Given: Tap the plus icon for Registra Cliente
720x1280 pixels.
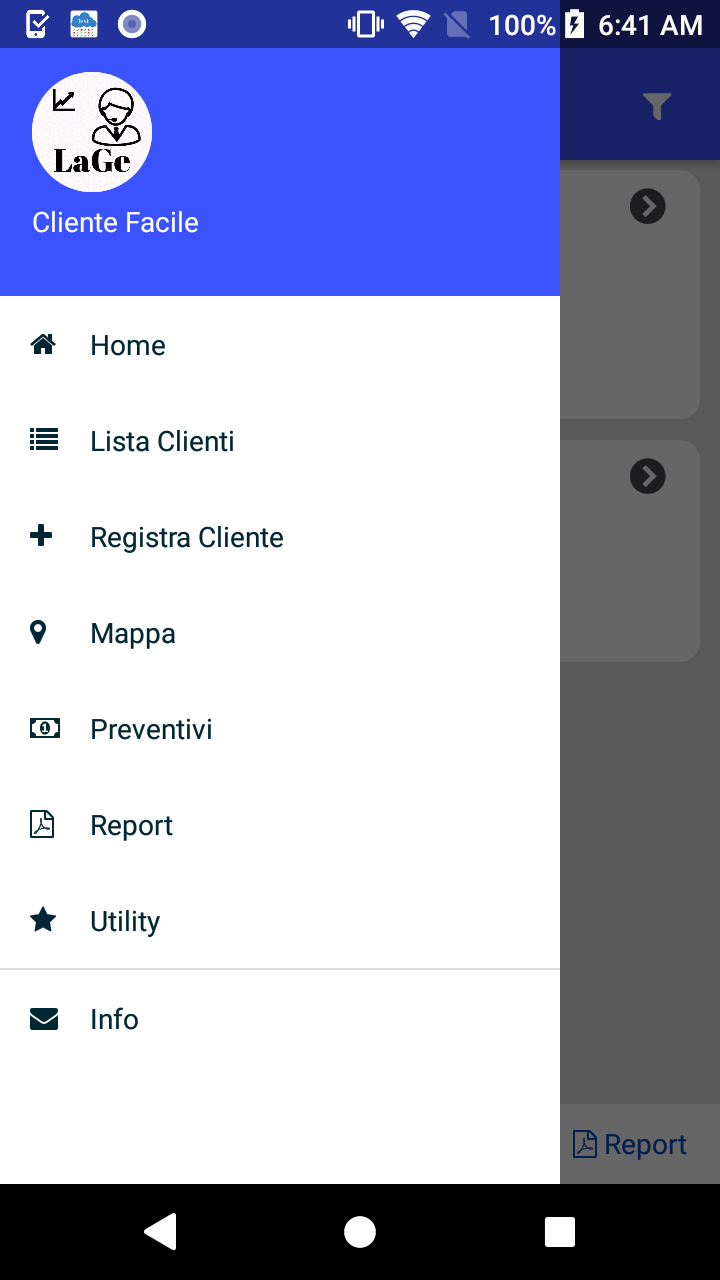Looking at the screenshot, I should 41,536.
